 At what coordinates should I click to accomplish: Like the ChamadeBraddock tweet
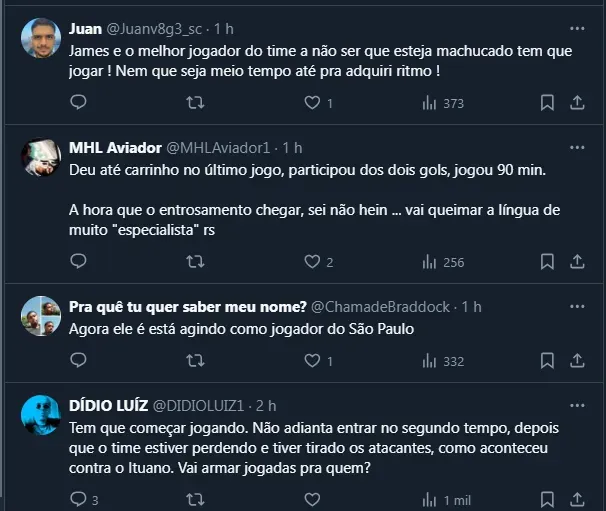point(313,361)
